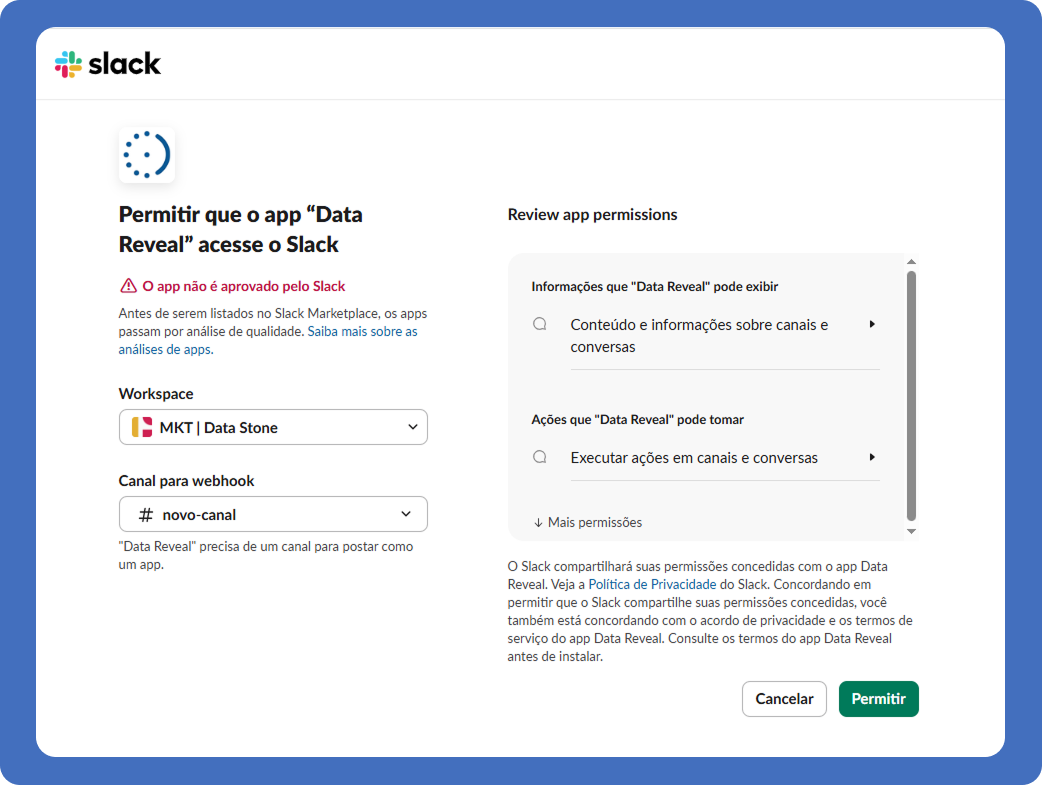This screenshot has width=1042, height=785.
Task: Expand Executar ações em canais arrow
Action: pos(872,457)
